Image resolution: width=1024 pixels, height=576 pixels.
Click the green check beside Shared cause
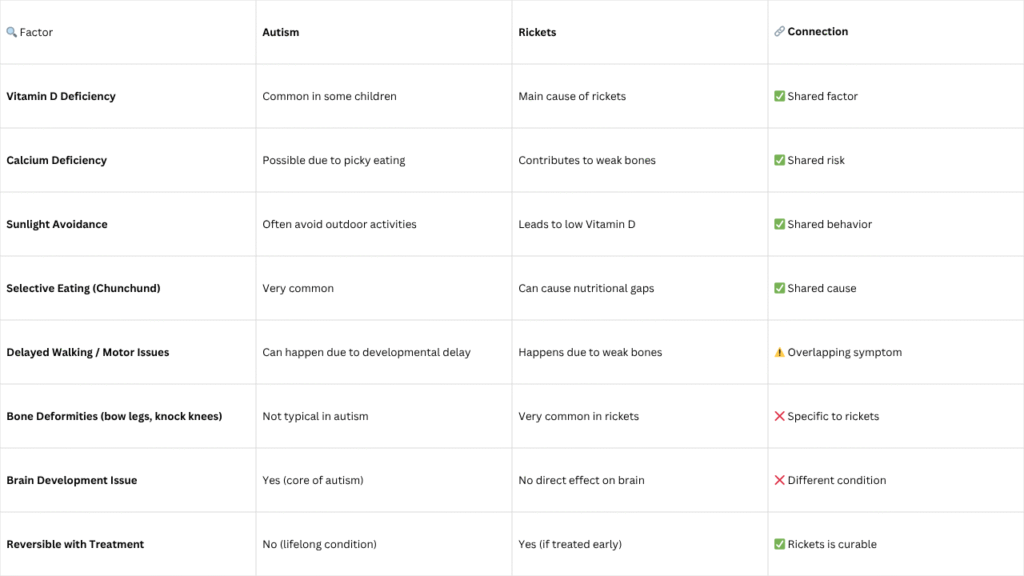[779, 288]
